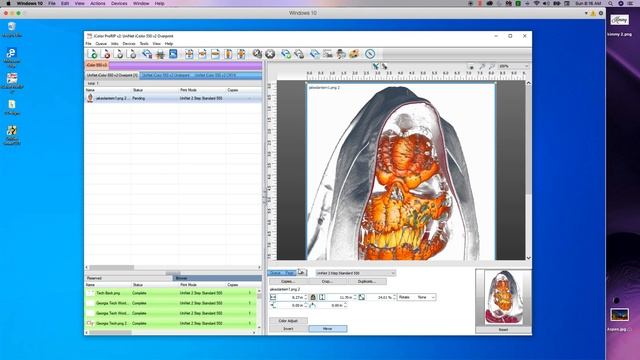
Task: Open the File menu in ProRIP
Action: [x=89, y=44]
